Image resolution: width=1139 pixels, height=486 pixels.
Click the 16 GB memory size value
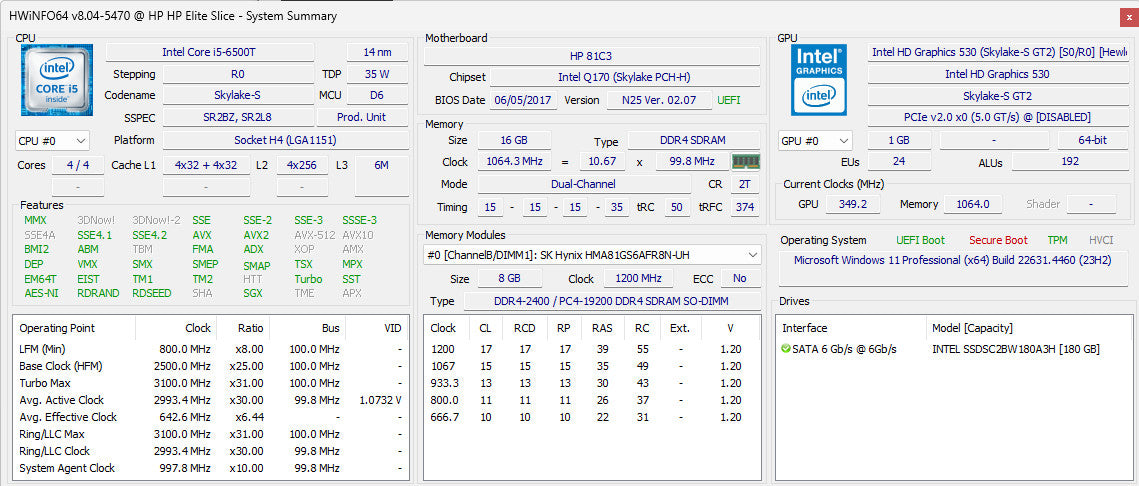pos(514,140)
